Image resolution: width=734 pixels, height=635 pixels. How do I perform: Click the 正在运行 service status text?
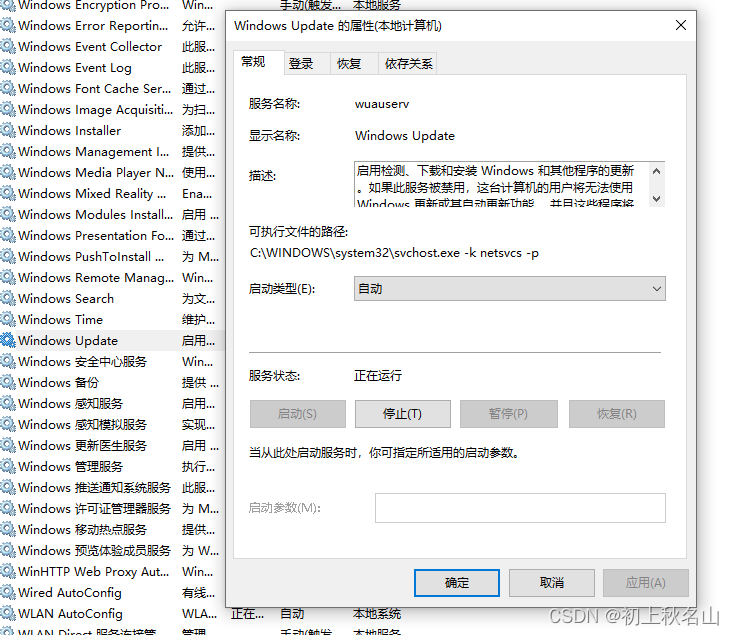378,376
